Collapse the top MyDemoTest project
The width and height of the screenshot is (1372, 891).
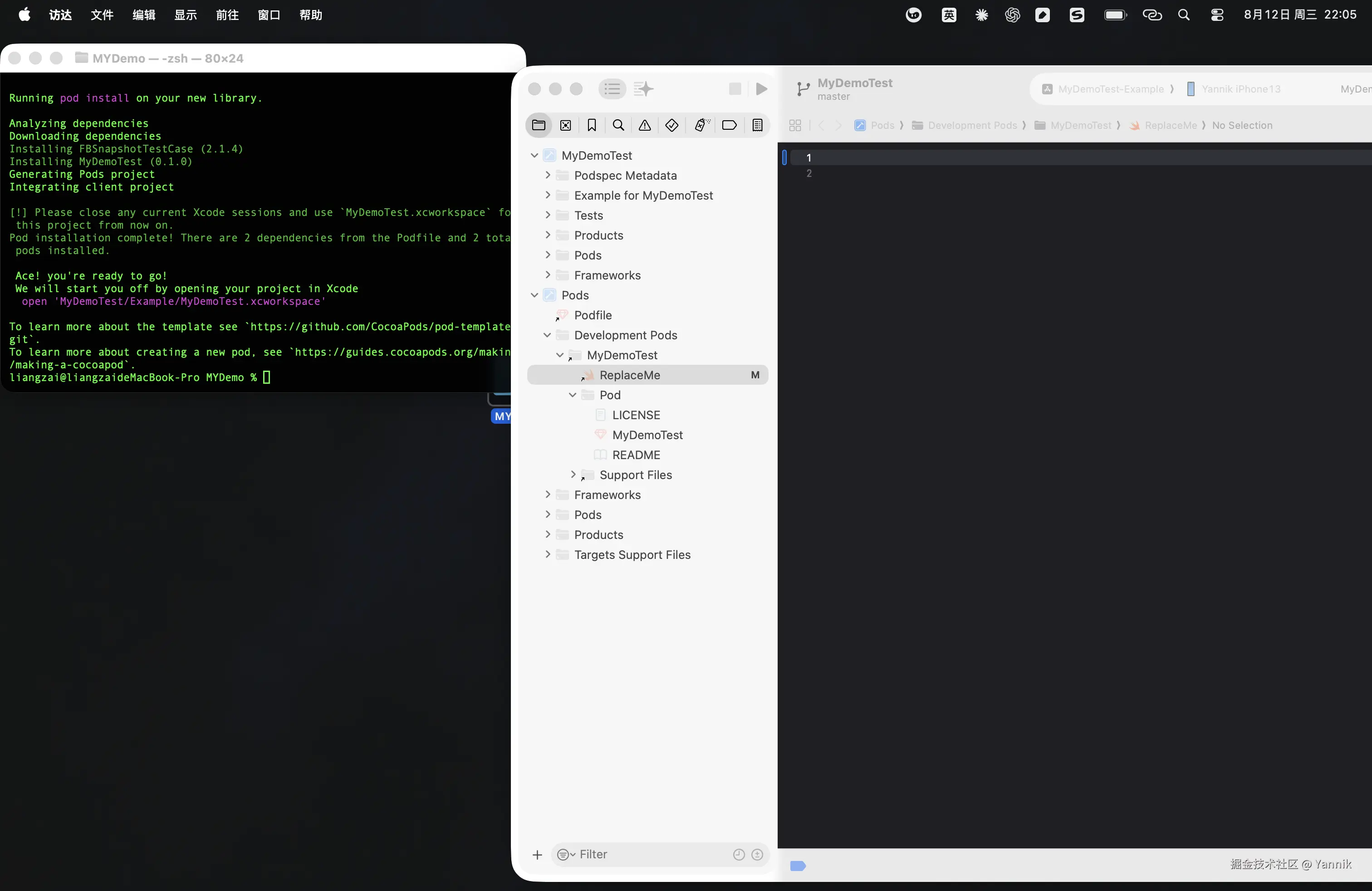[534, 155]
